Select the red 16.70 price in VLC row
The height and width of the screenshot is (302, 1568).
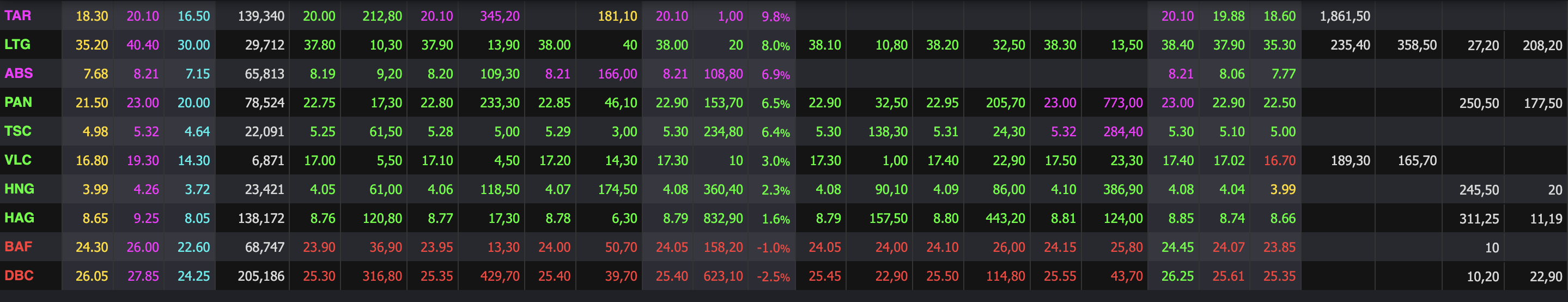pyautogui.click(x=1279, y=161)
